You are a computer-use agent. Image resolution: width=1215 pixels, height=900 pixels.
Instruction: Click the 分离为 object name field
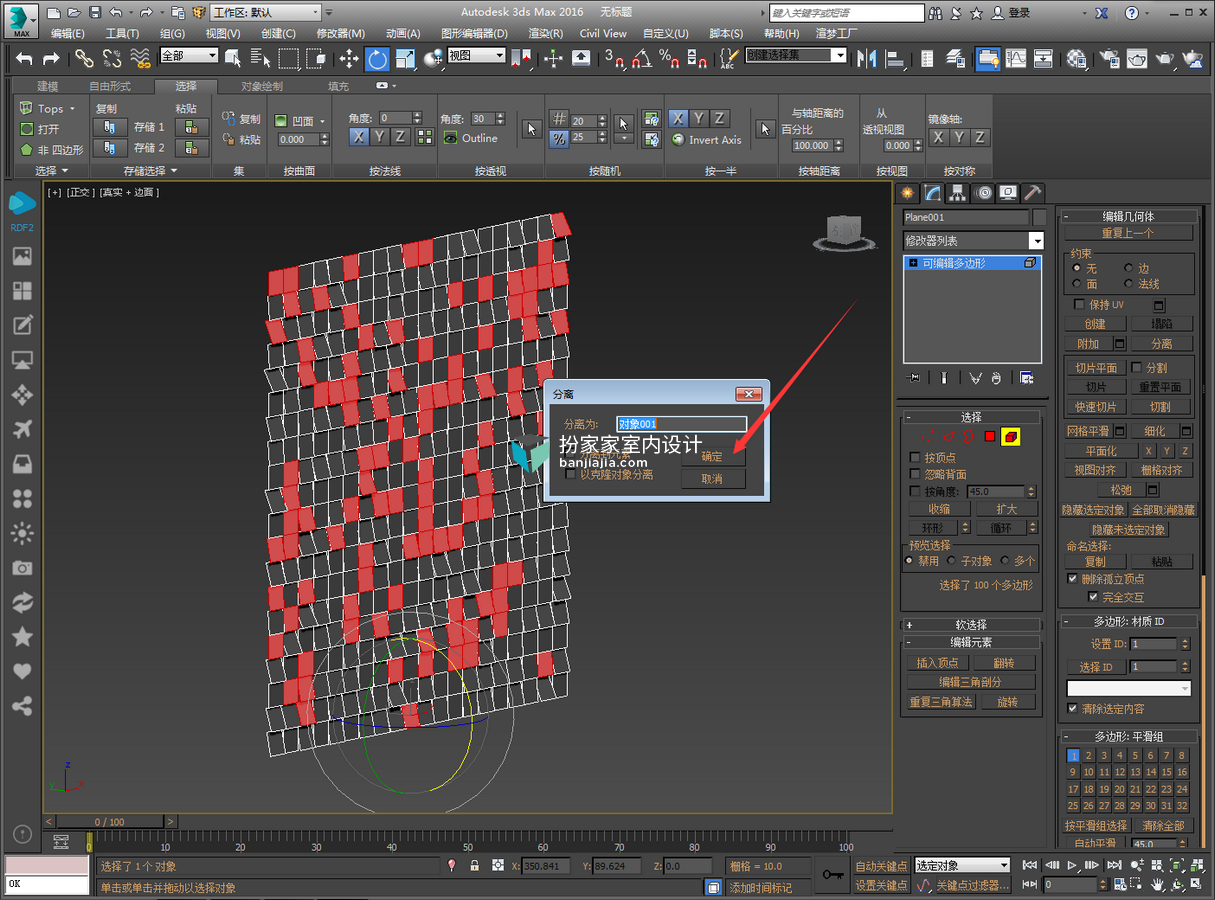(x=682, y=424)
